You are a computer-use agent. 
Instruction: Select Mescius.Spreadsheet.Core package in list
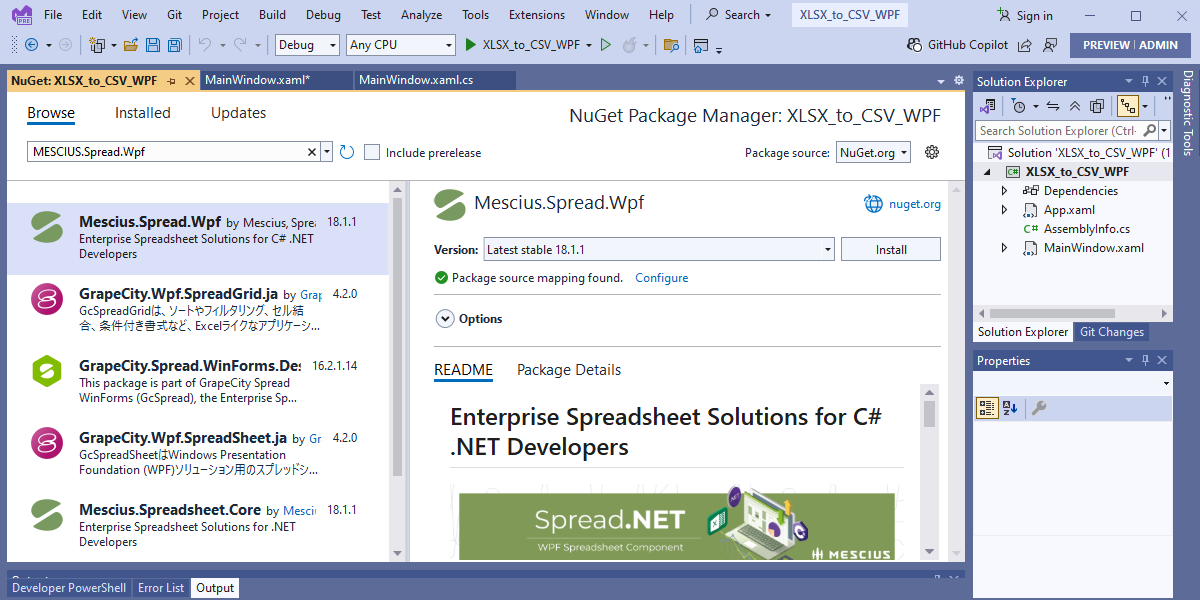(x=197, y=525)
